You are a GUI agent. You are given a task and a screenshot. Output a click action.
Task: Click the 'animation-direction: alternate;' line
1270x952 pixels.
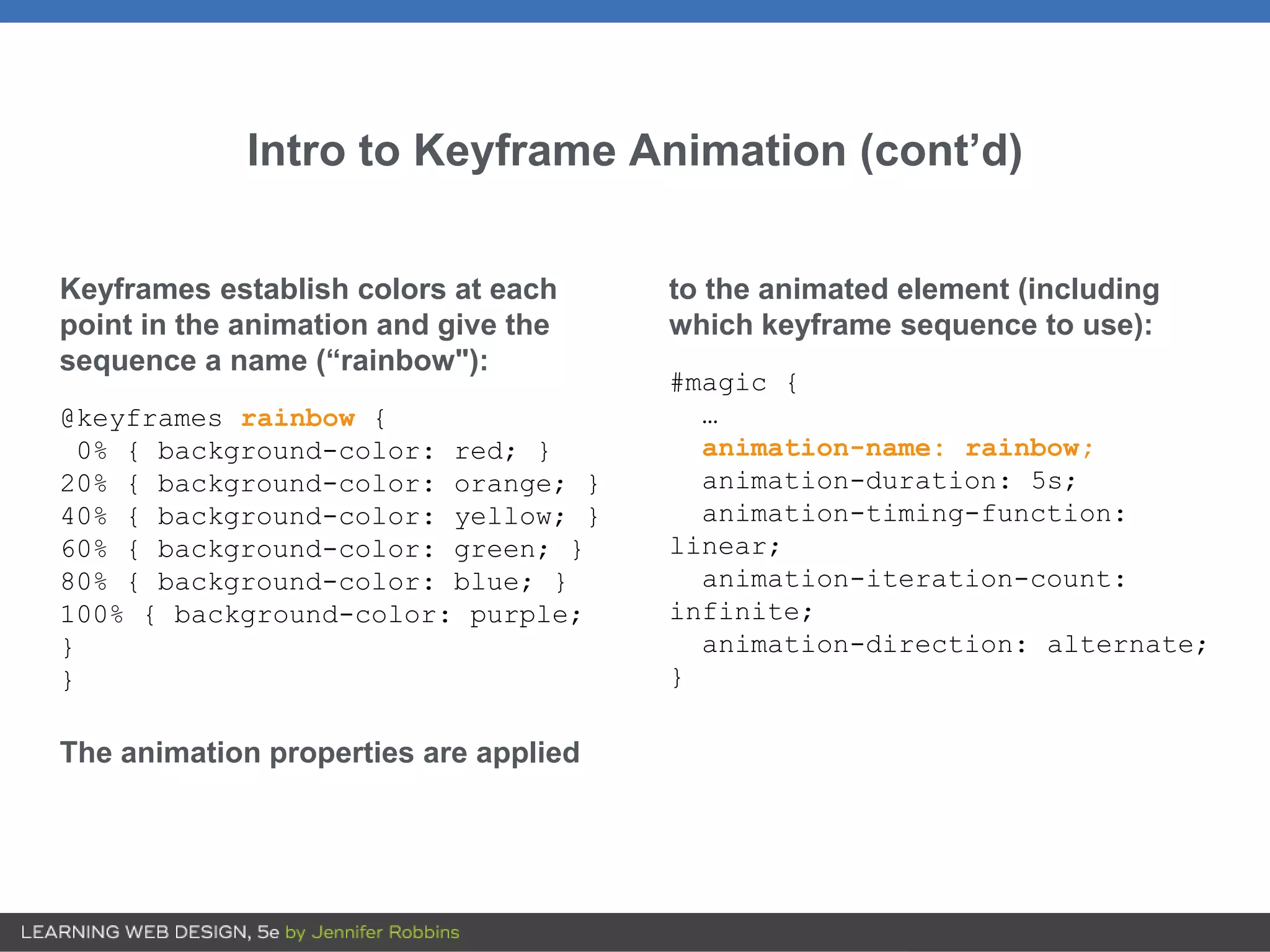(954, 645)
